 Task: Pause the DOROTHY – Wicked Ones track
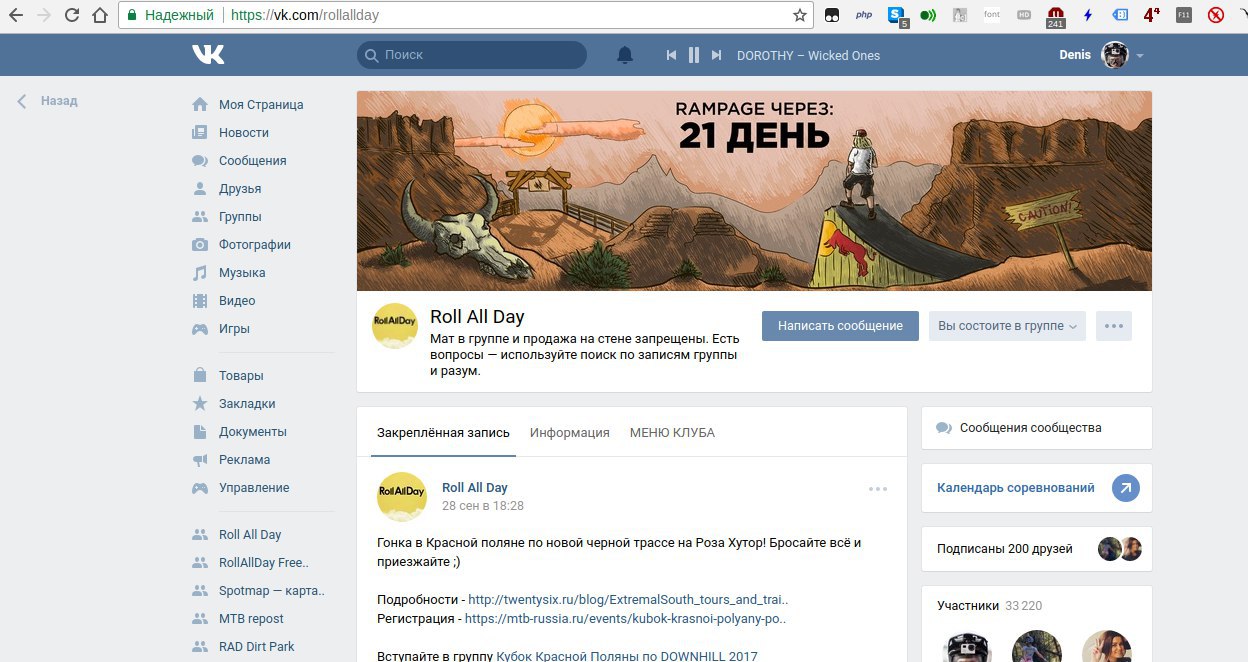pos(694,55)
